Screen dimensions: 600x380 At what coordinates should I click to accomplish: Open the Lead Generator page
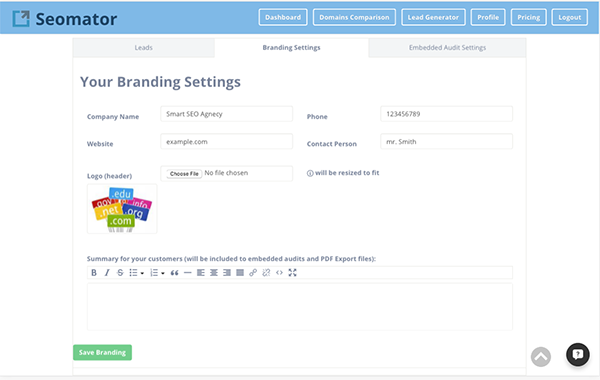click(433, 17)
